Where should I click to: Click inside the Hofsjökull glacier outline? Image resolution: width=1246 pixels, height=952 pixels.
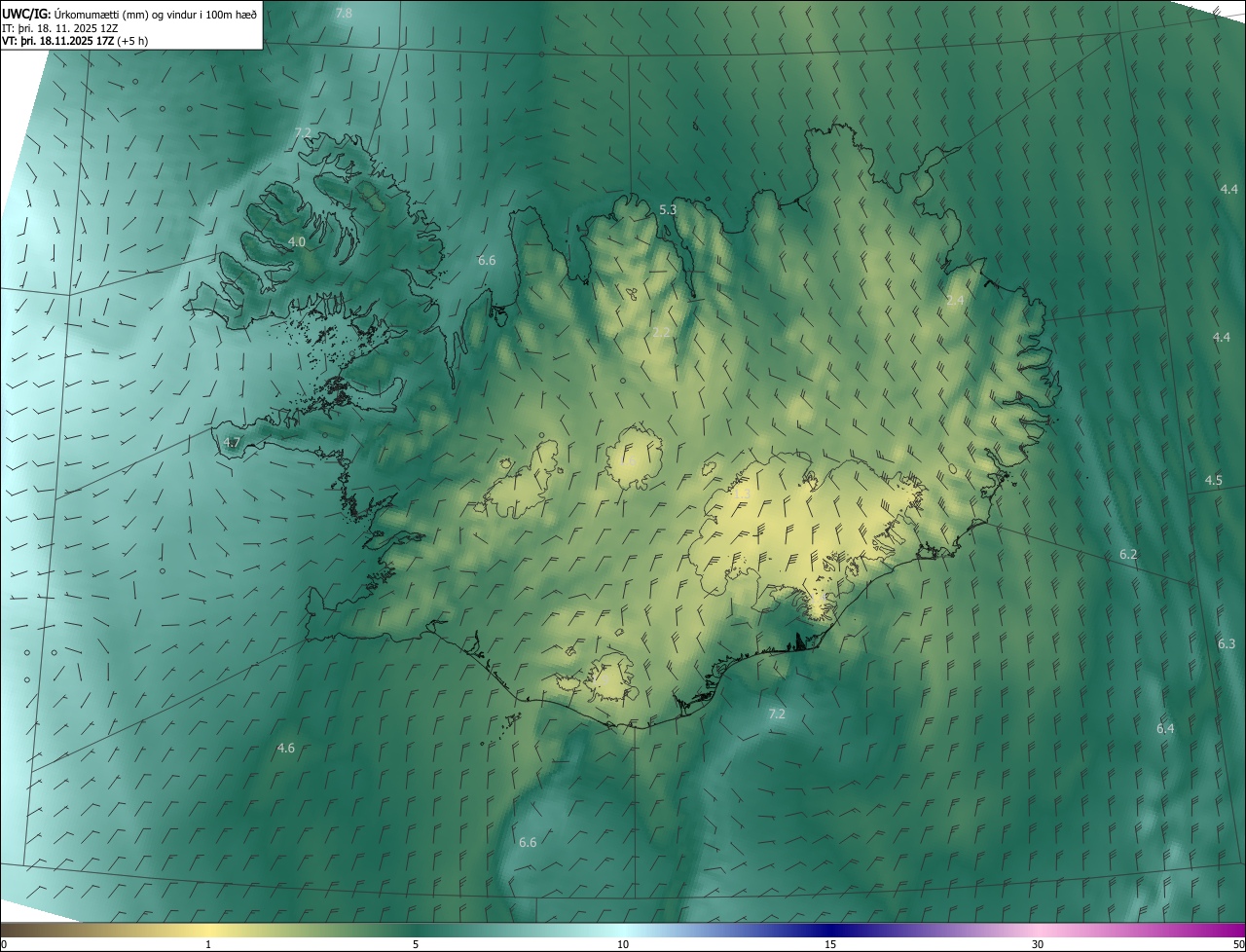(634, 458)
